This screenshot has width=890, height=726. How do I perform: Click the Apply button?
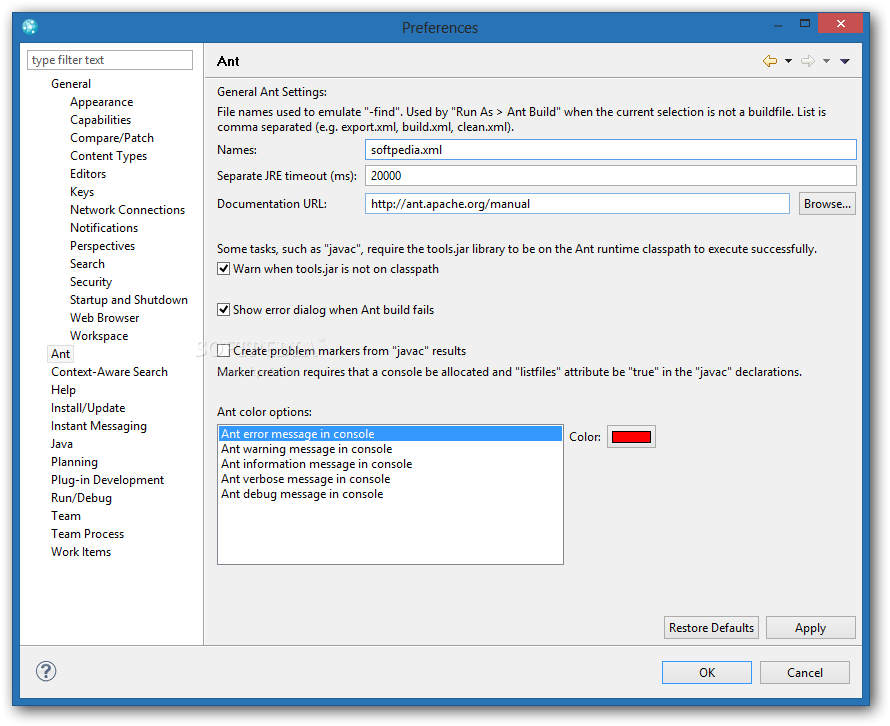[811, 627]
